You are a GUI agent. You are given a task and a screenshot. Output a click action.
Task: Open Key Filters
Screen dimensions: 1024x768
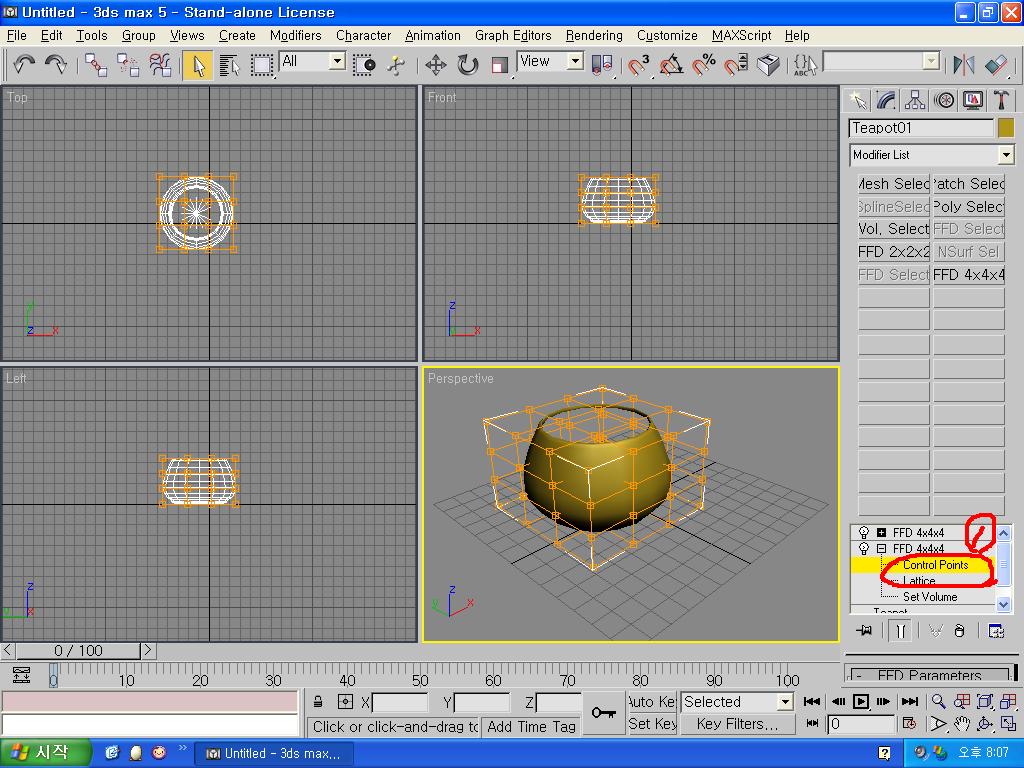(x=737, y=724)
